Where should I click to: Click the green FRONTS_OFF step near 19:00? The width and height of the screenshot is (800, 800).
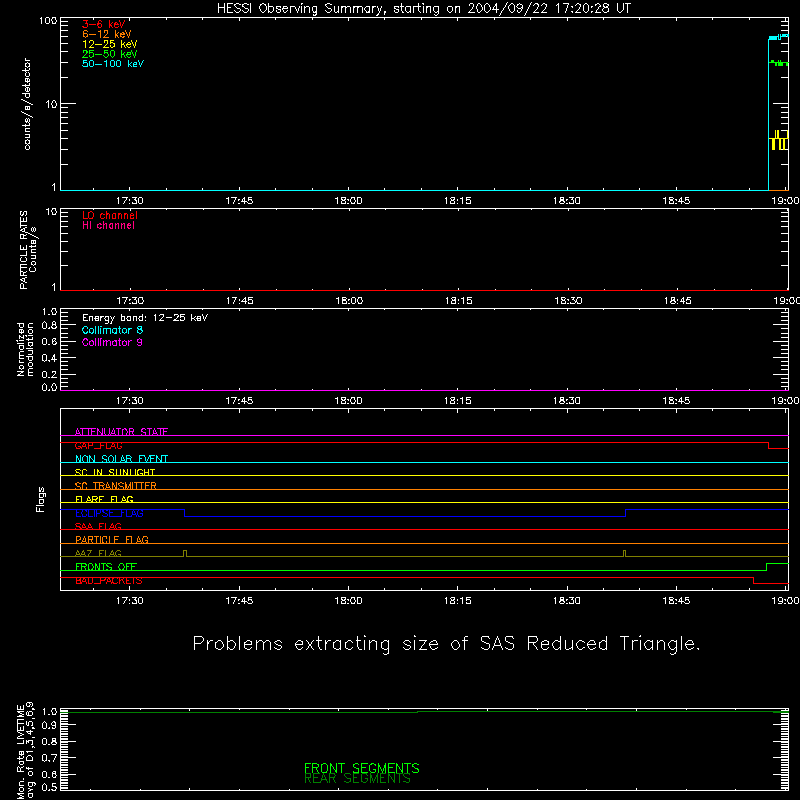767,567
